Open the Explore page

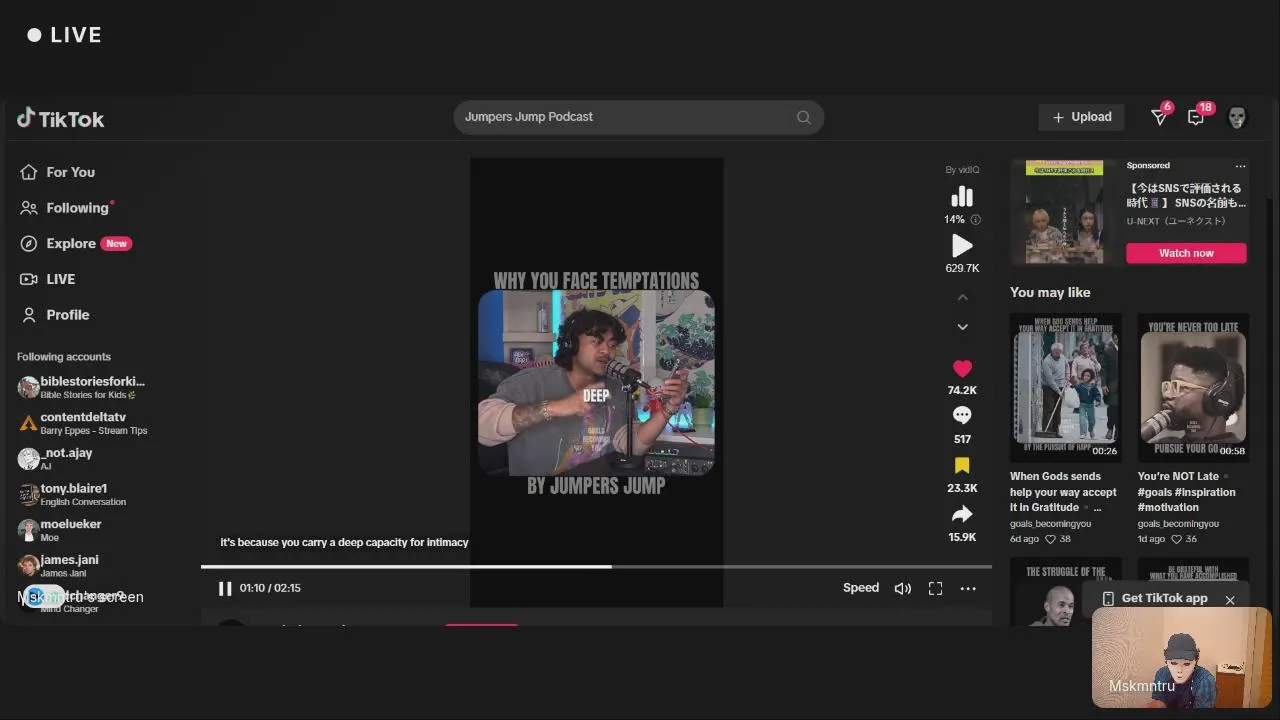75,243
